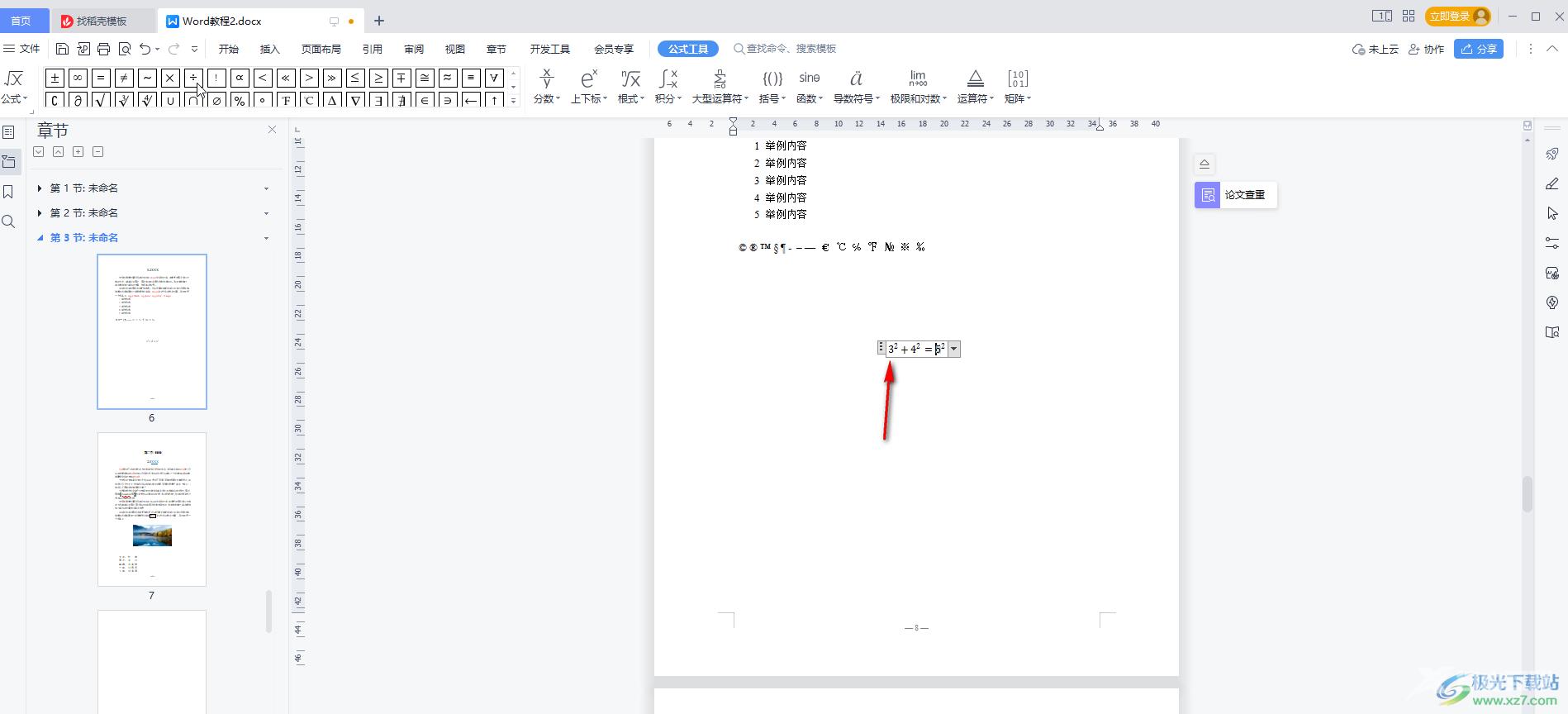This screenshot has height=714, width=1568.
Task: Click the print icon in quick toolbar
Action: 103,49
